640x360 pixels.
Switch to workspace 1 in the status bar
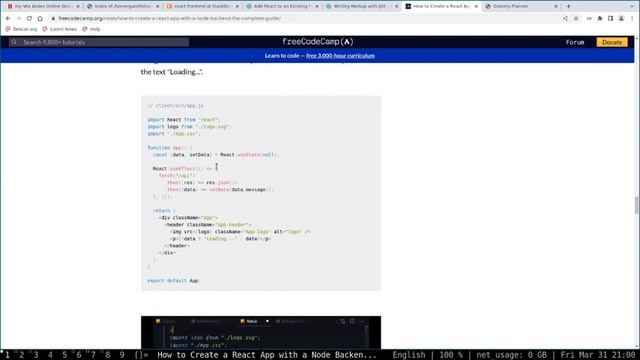pyautogui.click(x=7, y=355)
